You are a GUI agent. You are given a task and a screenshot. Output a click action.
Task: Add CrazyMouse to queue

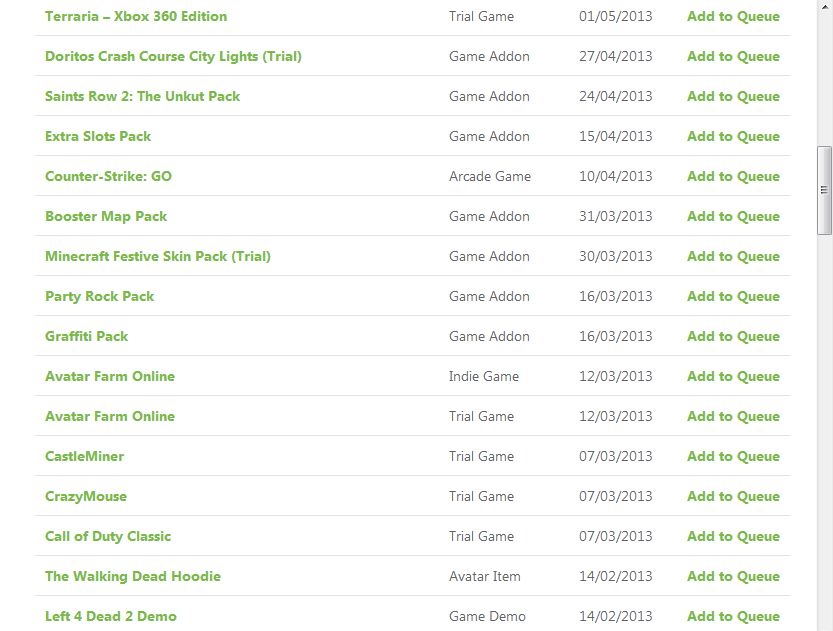pyautogui.click(x=733, y=497)
